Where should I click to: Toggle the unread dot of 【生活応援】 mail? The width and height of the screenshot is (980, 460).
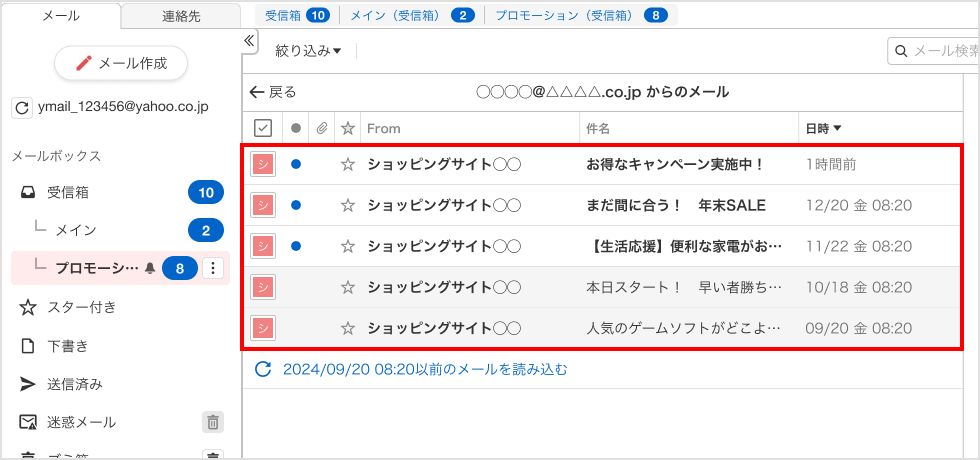click(x=296, y=246)
